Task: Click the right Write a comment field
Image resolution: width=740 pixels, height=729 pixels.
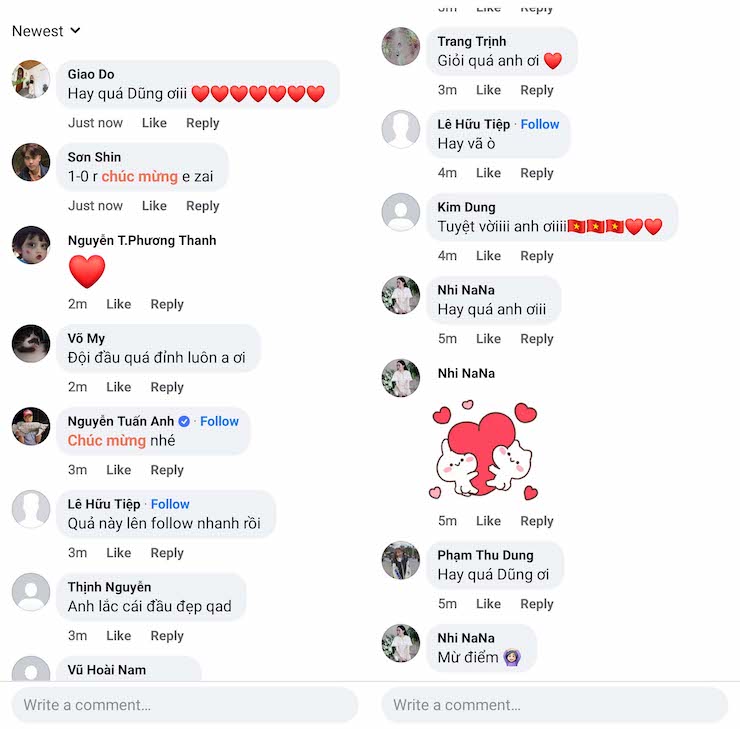Action: tap(555, 705)
